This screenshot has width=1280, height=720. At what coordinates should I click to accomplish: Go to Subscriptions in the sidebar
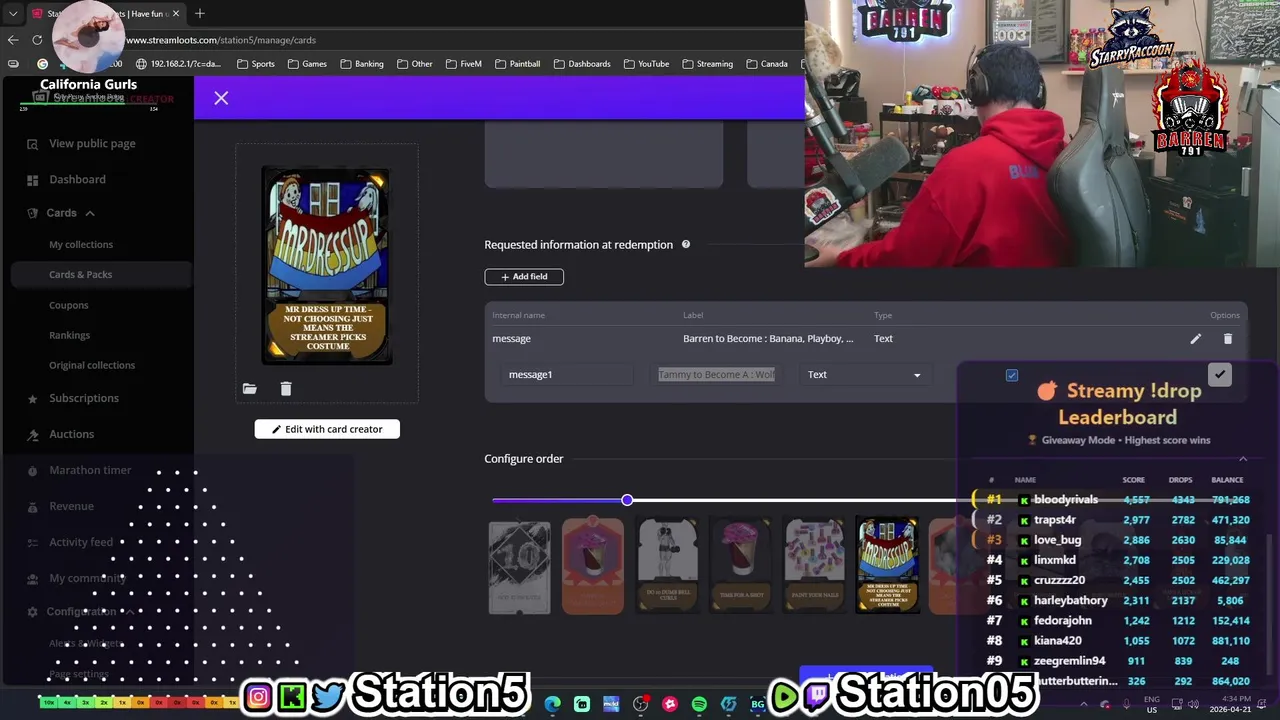tap(84, 398)
